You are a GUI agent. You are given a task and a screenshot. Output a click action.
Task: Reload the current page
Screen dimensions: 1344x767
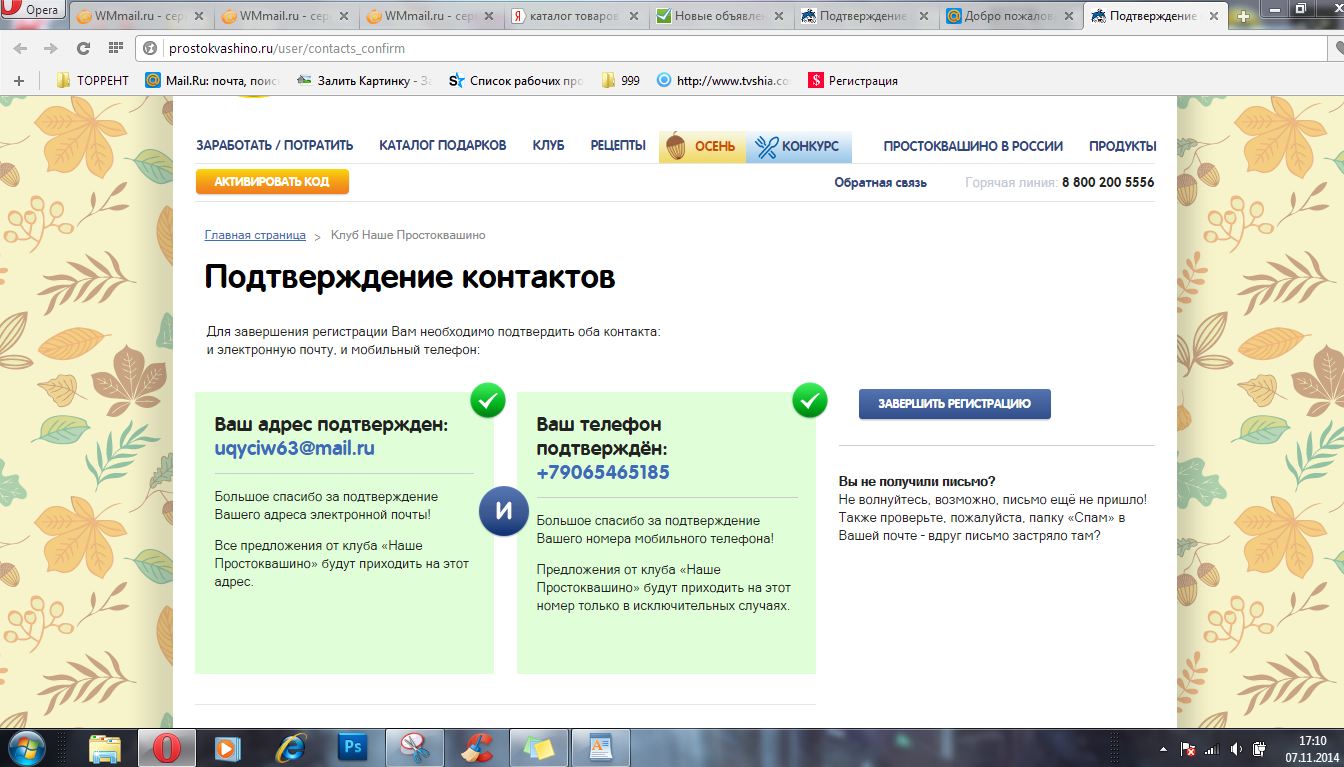(83, 48)
